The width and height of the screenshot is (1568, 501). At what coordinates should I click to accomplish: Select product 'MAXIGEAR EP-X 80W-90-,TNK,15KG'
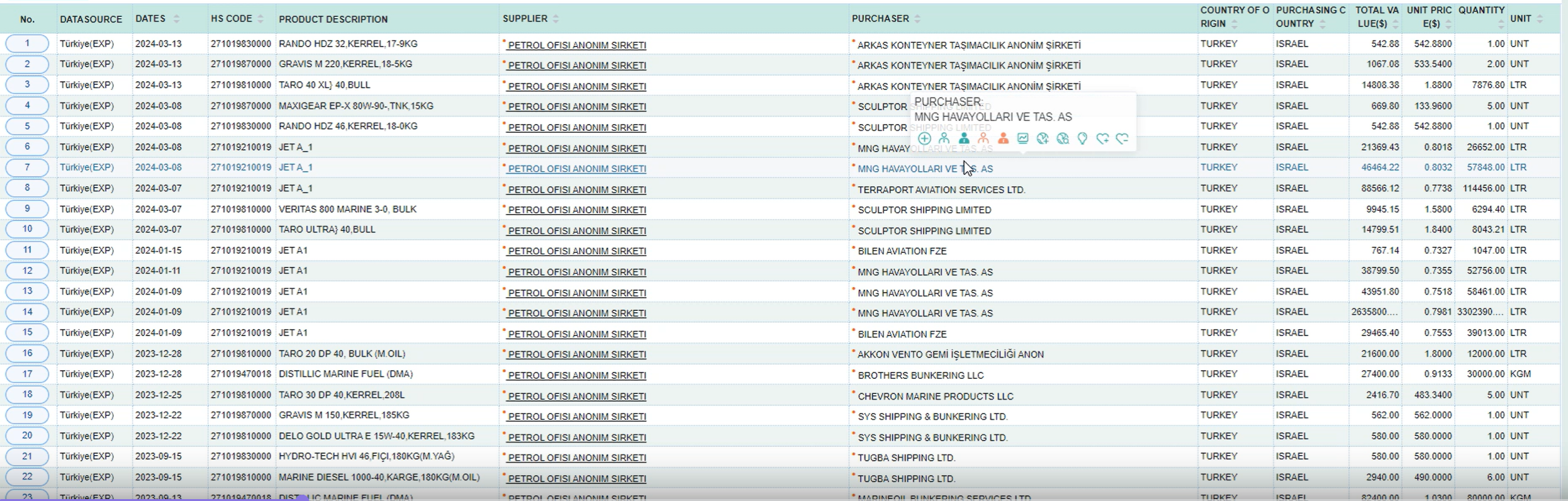tap(356, 106)
